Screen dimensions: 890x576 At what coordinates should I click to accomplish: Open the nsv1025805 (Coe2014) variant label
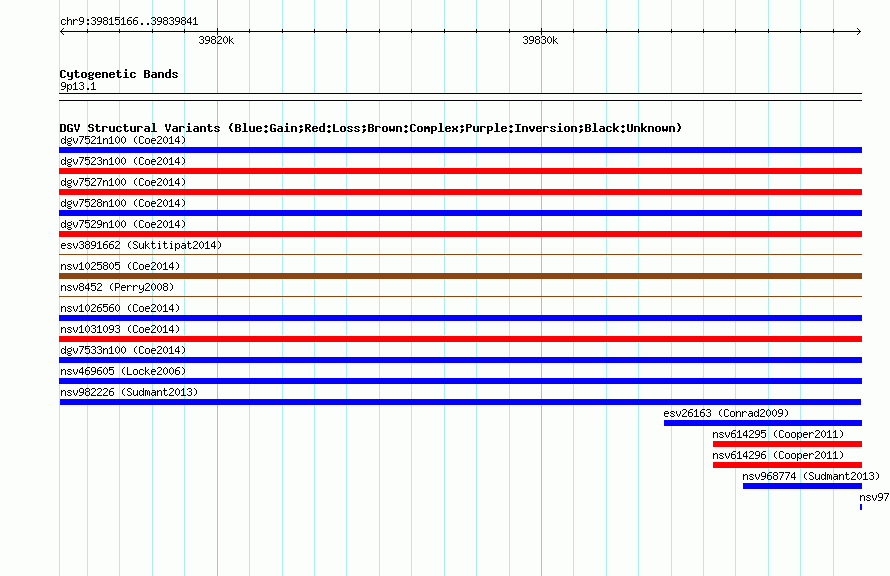pyautogui.click(x=120, y=266)
